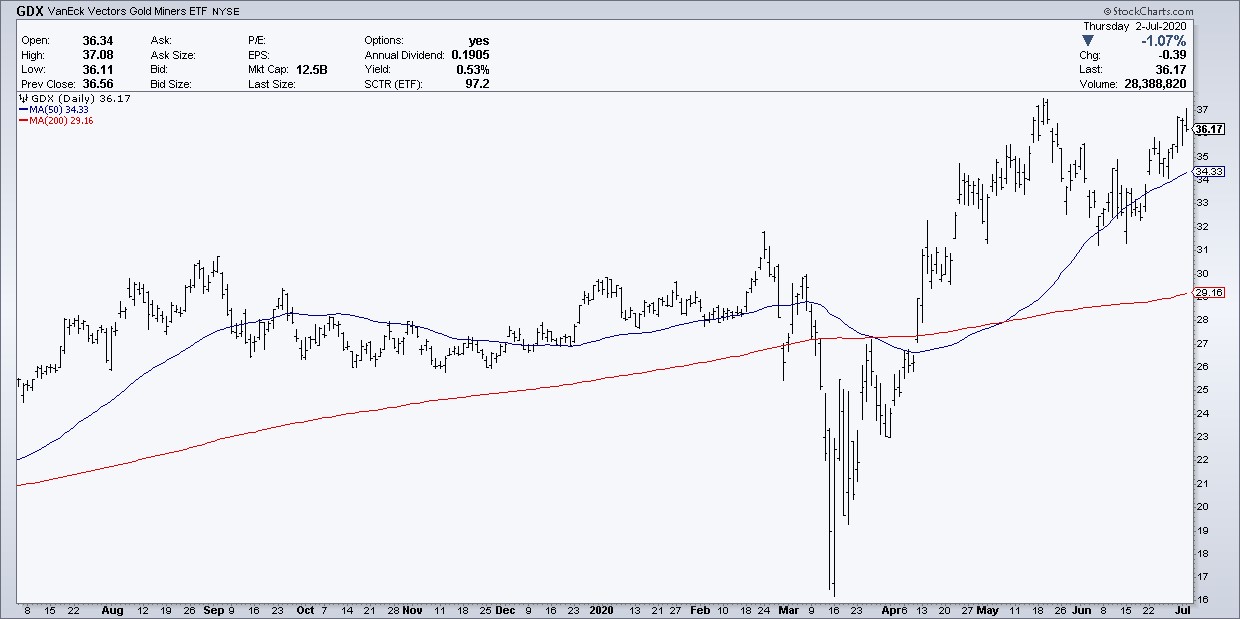The image size is (1240, 619).
Task: Click the 36.17 last price axis tag
Action: 1210,129
